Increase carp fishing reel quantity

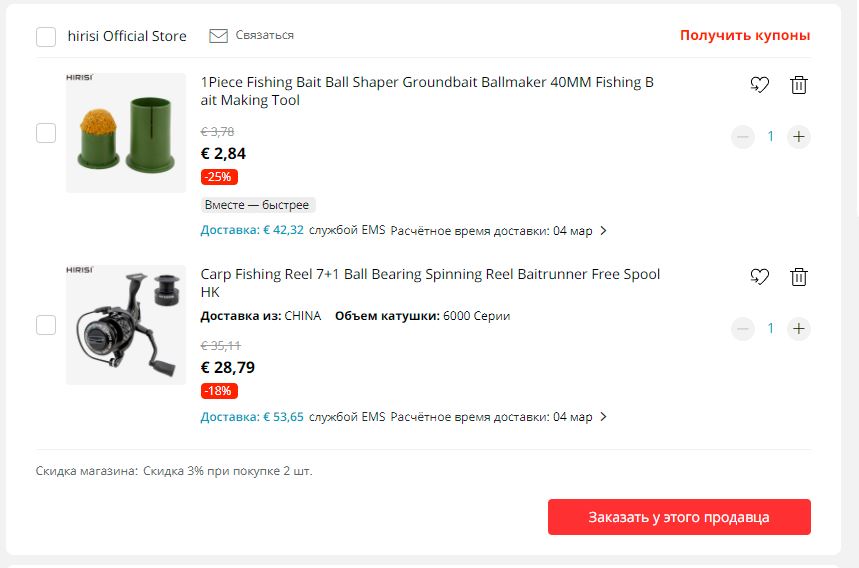pos(798,329)
